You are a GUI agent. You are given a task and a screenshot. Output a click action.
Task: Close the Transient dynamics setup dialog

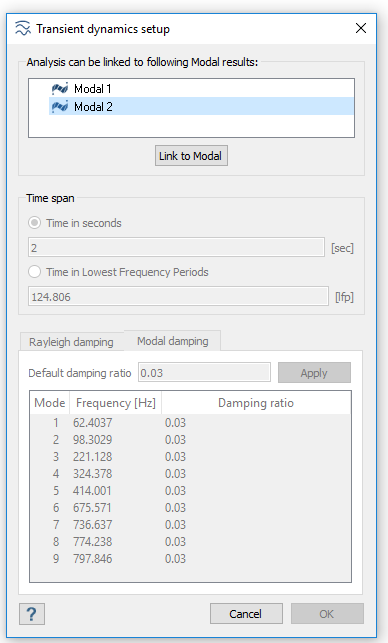coord(361,28)
